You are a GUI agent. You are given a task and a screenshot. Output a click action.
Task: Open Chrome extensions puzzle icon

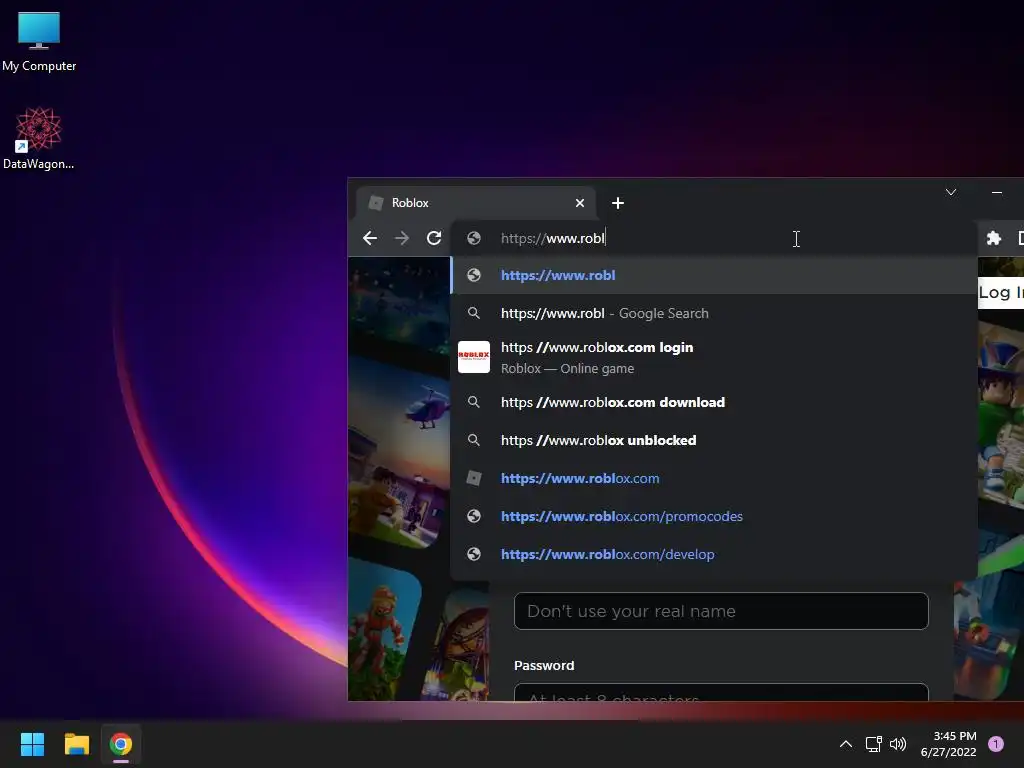point(994,238)
